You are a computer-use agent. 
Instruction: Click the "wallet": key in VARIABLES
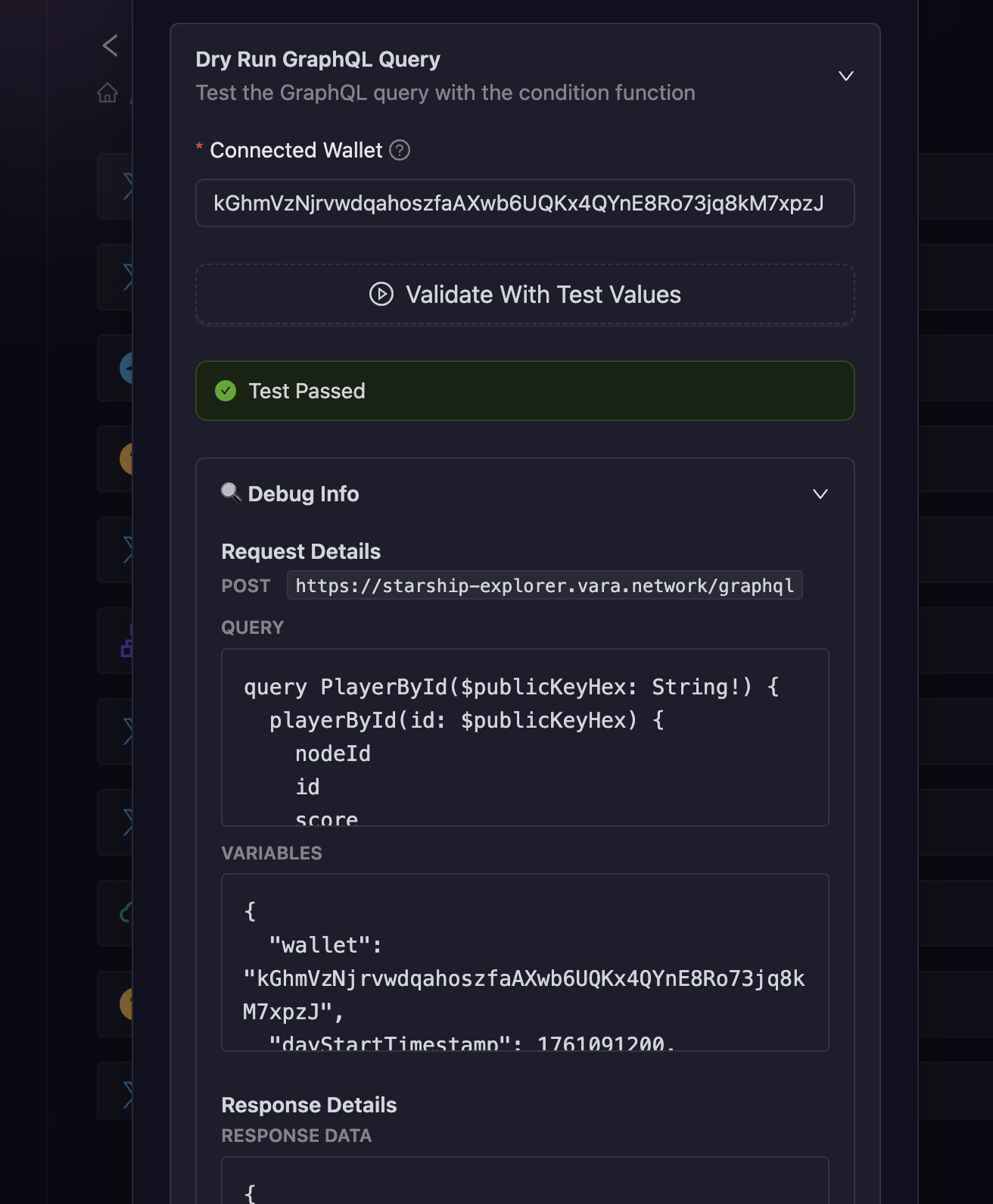coord(326,945)
